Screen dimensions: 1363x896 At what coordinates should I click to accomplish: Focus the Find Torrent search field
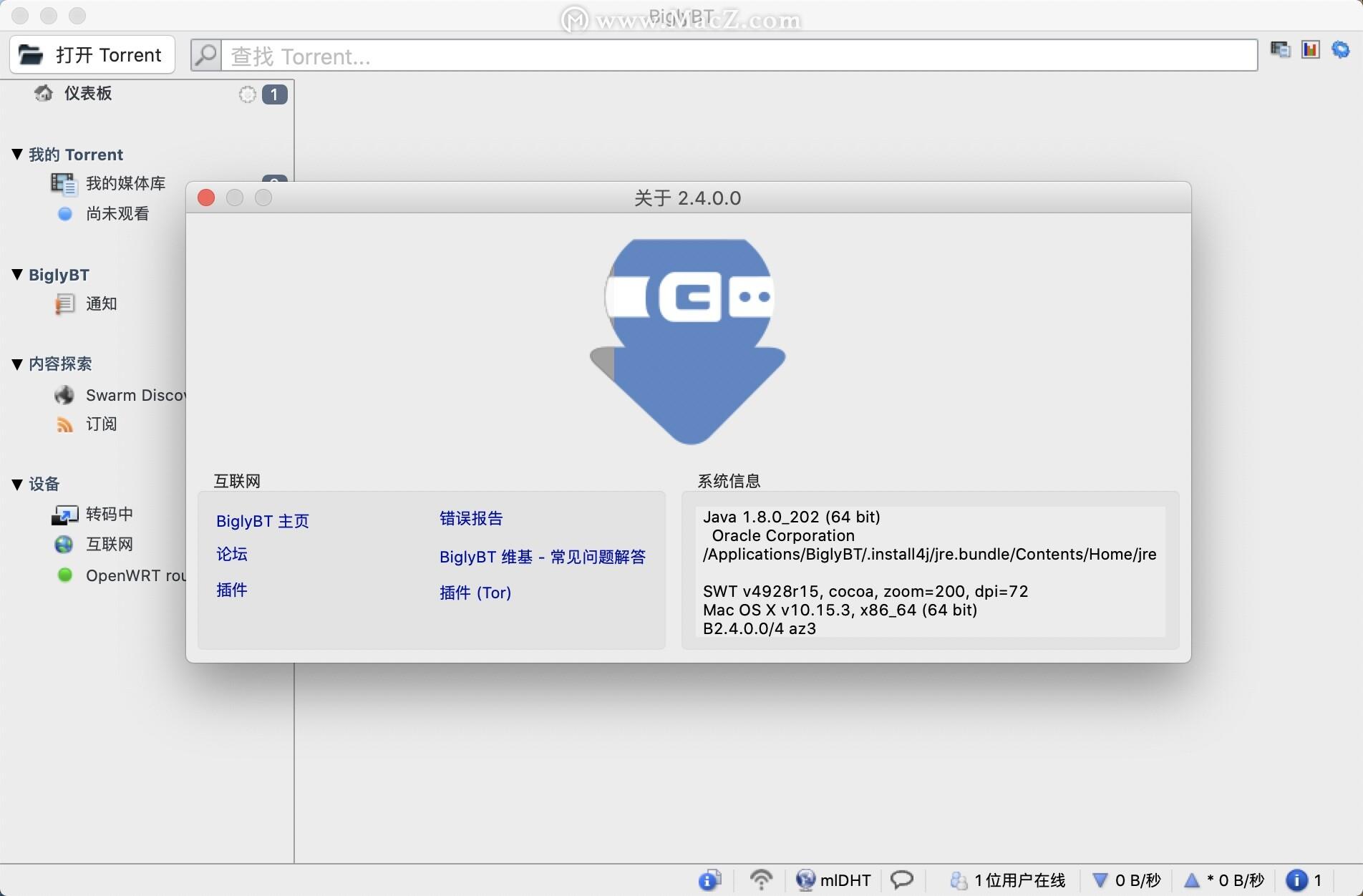(739, 55)
